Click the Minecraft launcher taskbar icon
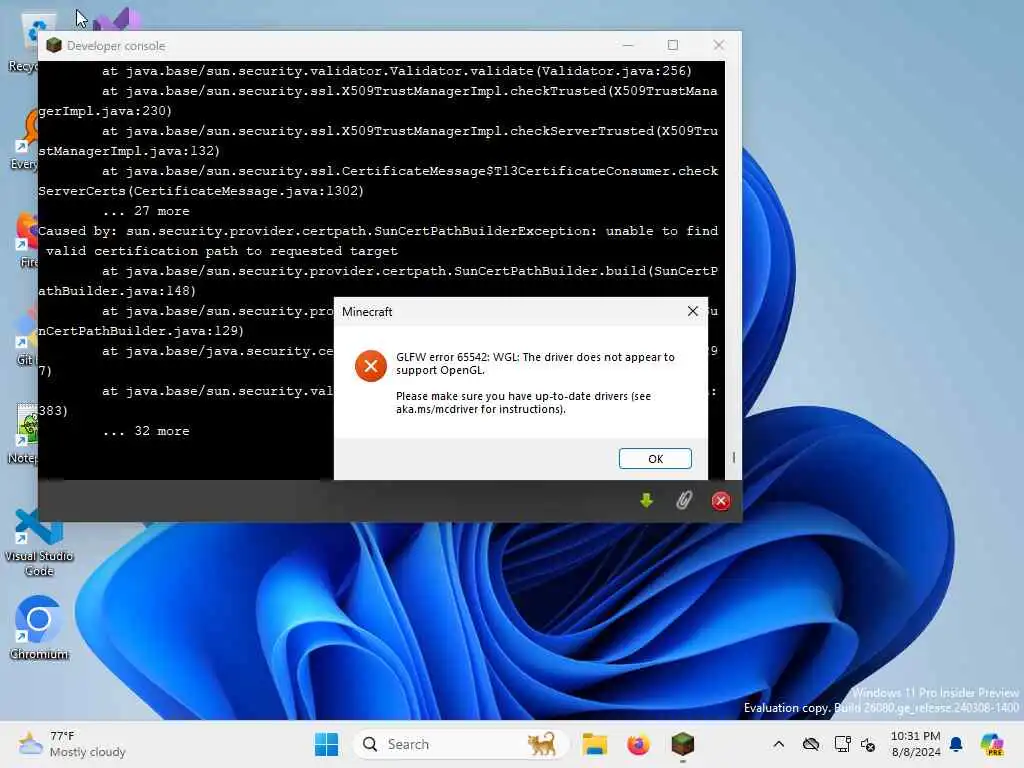Viewport: 1024px width, 768px height. coord(682,744)
